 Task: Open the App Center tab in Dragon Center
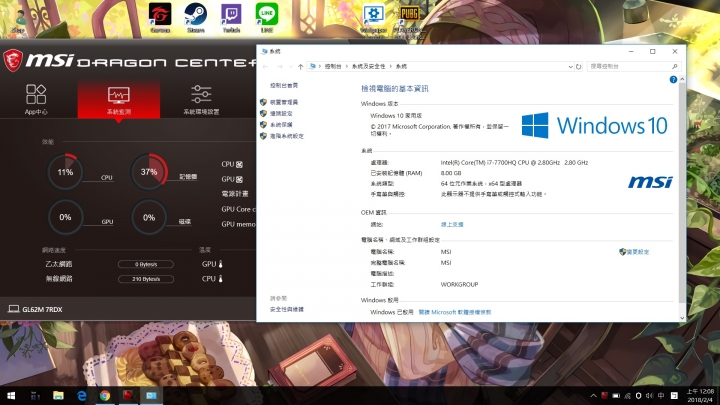(36, 99)
